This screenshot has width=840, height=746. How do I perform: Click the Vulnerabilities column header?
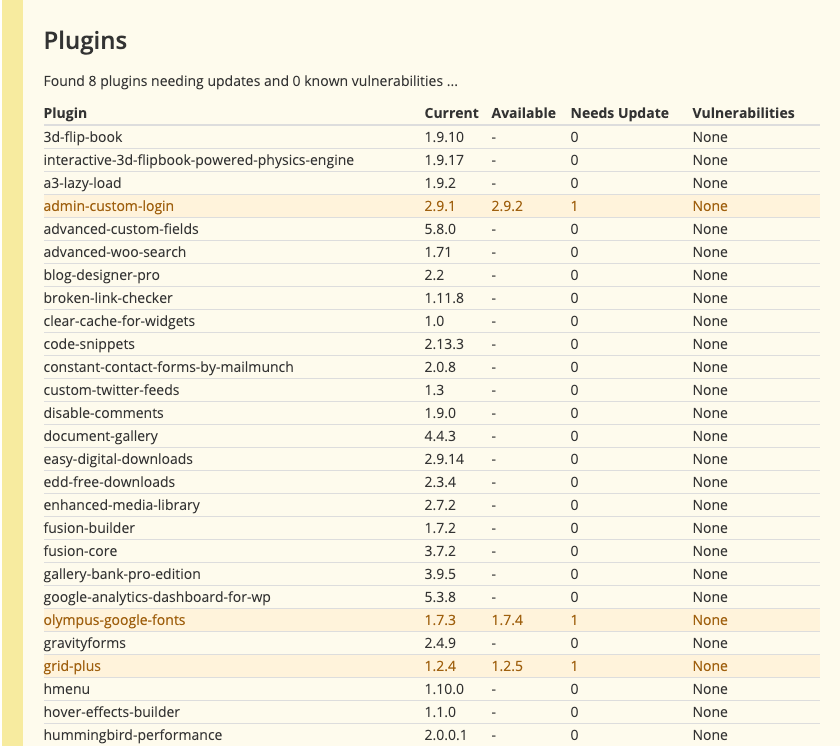point(743,113)
